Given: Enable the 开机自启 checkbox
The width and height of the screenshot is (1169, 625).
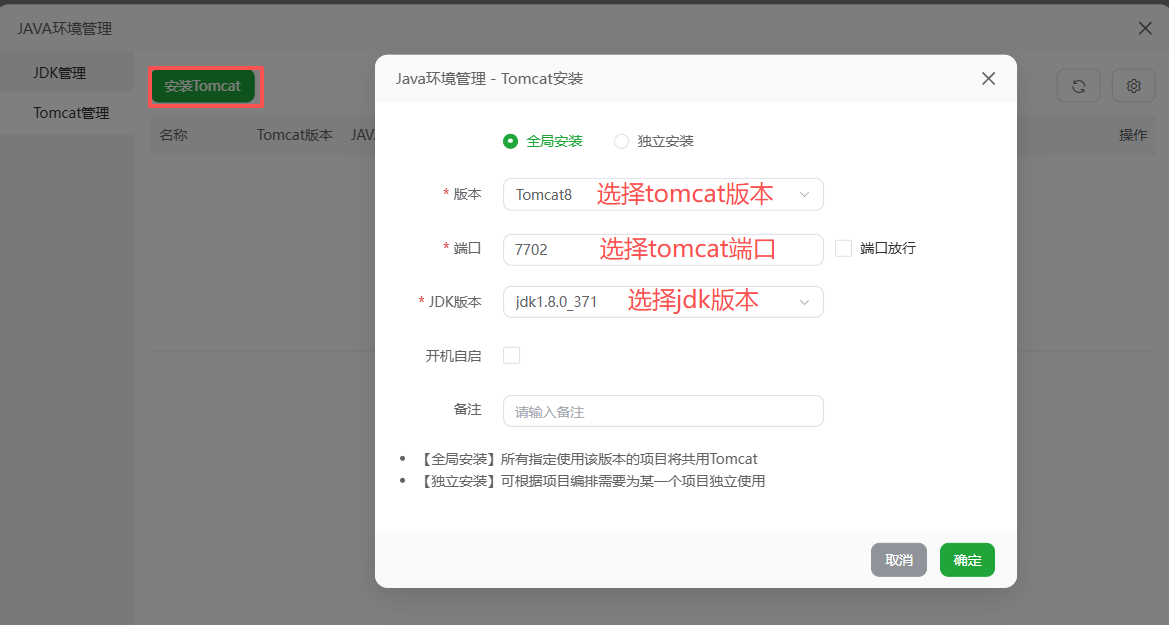Looking at the screenshot, I should (511, 355).
